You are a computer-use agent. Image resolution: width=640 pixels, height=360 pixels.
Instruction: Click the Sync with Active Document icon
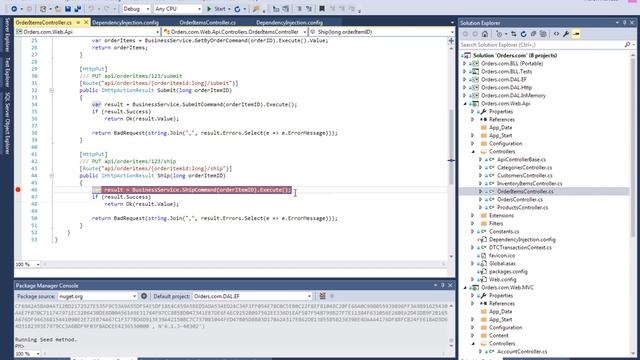pos(514,34)
